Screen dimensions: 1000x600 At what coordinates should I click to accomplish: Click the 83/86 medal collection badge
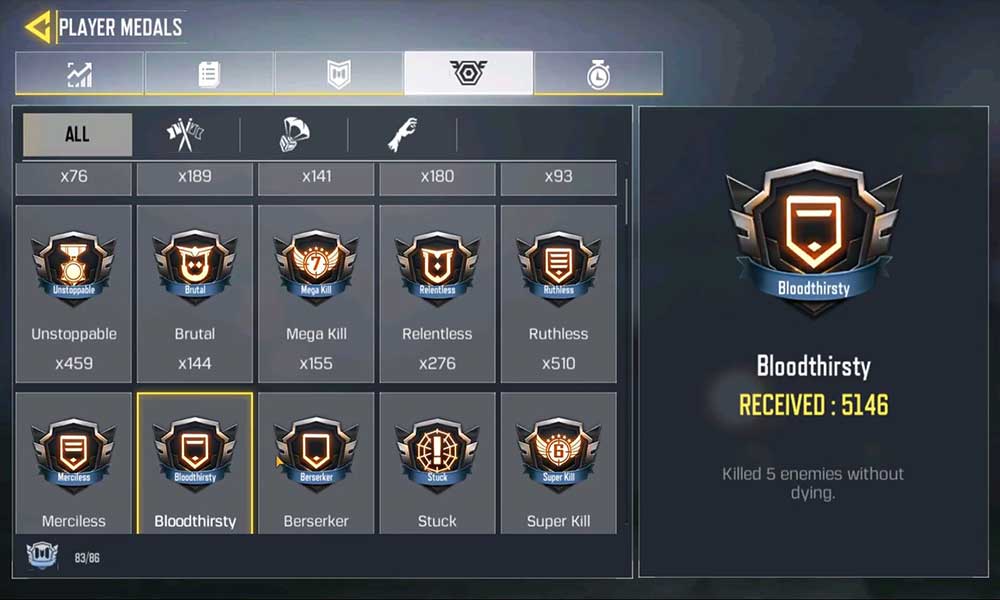point(43,556)
